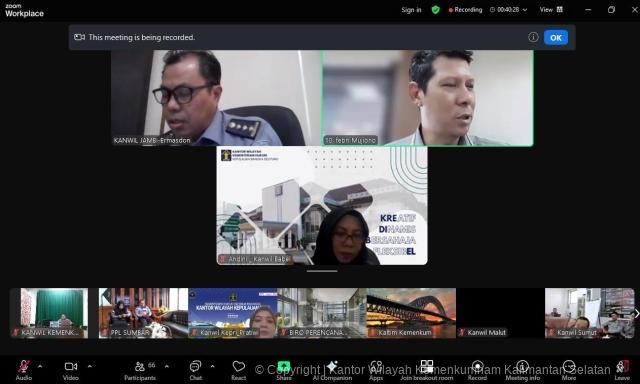The image size is (640, 384).
Task: Click the green Share screen icon
Action: coord(284,366)
